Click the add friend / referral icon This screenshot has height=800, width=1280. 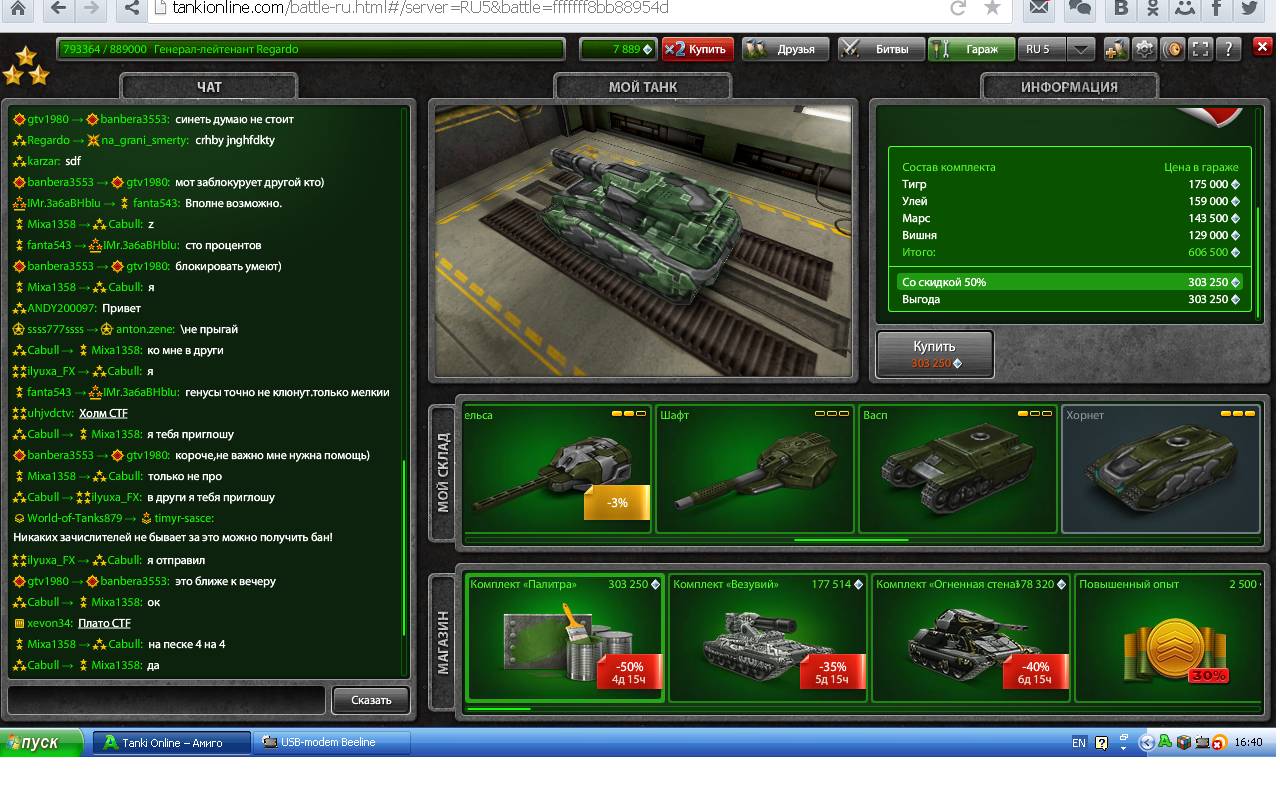1116,49
